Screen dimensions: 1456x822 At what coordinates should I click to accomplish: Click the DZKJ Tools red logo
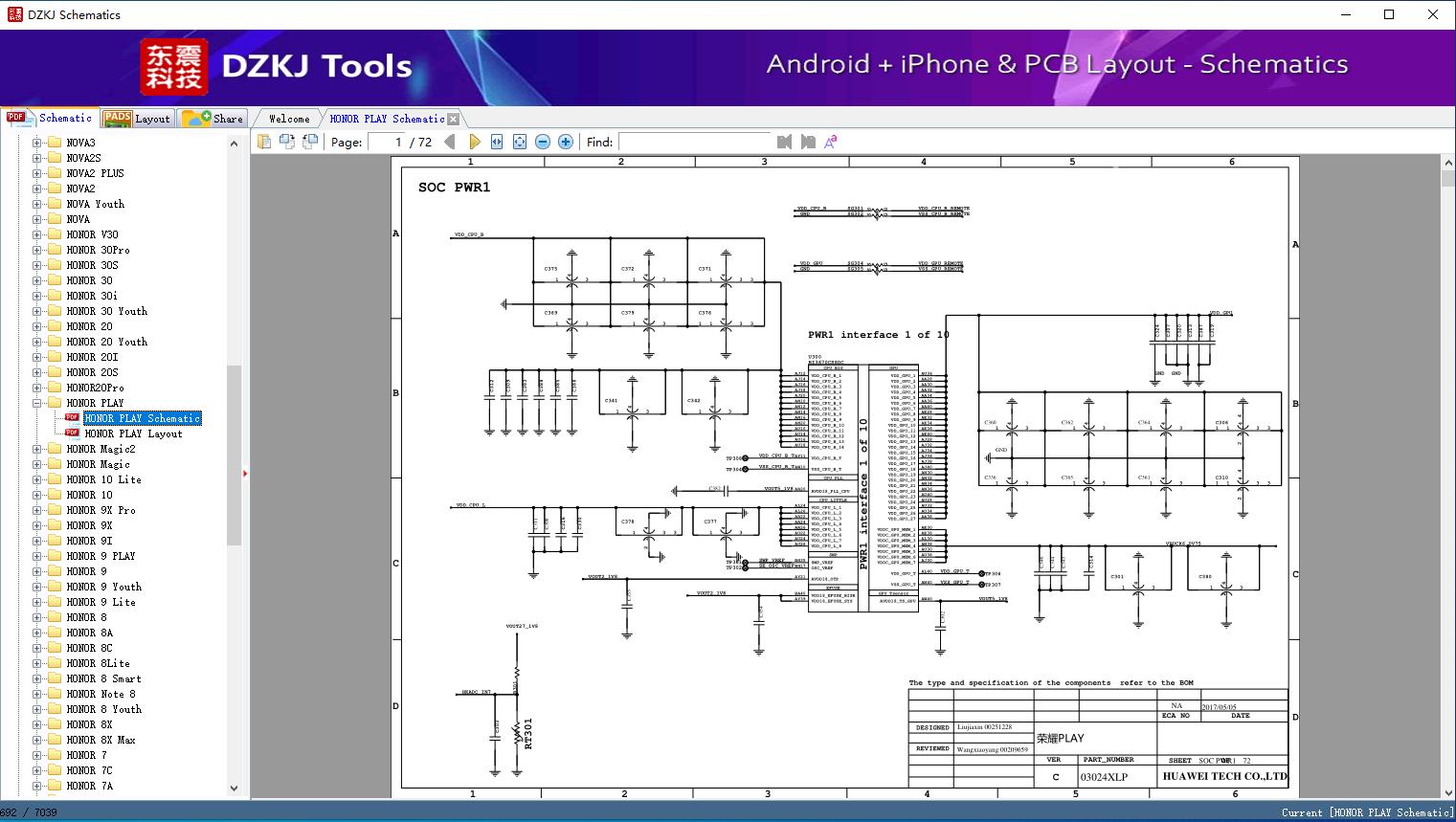click(173, 67)
